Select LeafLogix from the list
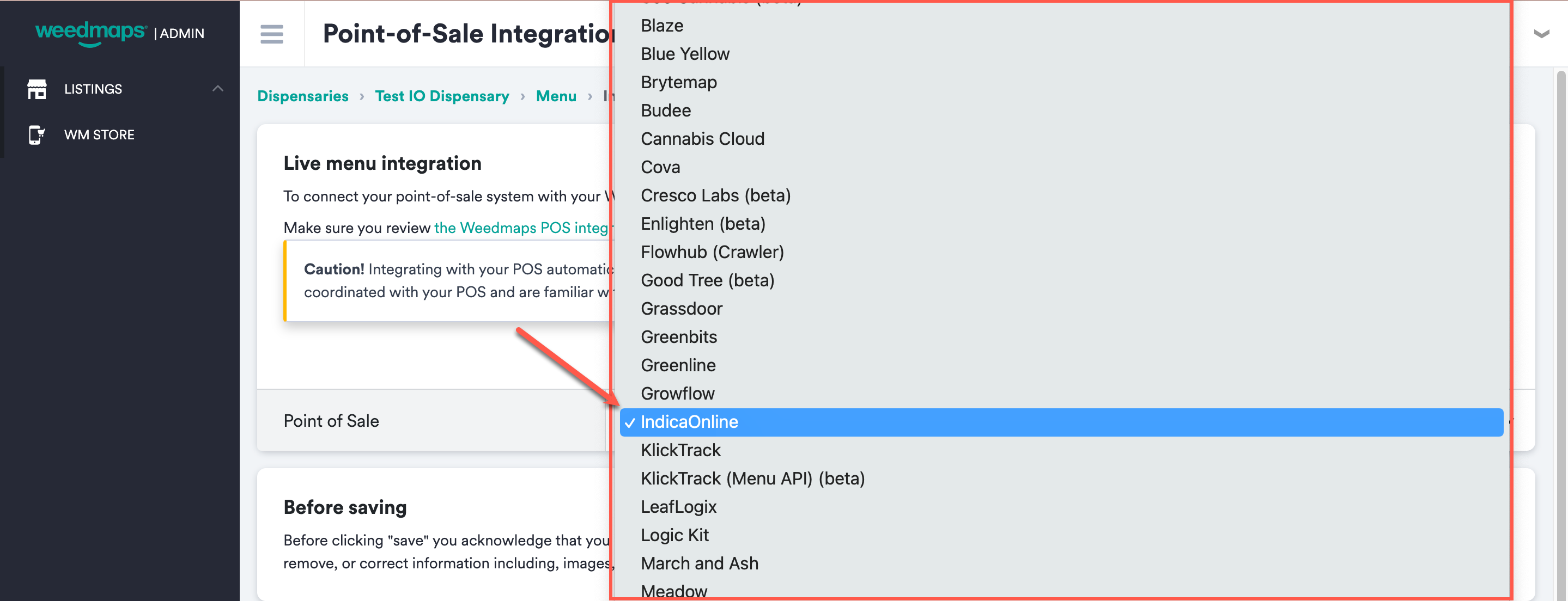Viewport: 1568px width, 601px height. 679,506
